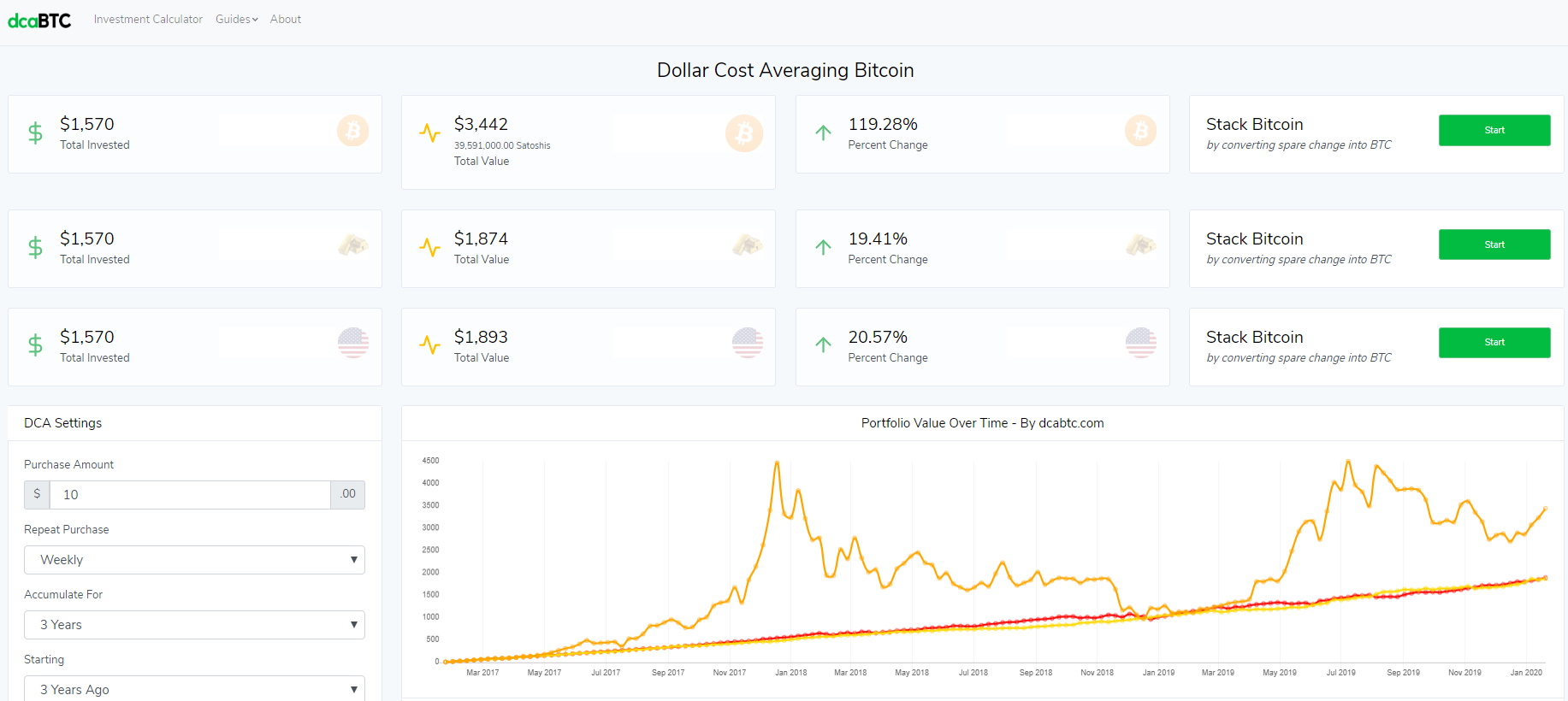Focus the Purchase Amount input field
Viewport: 1568px width, 701px height.
click(190, 495)
